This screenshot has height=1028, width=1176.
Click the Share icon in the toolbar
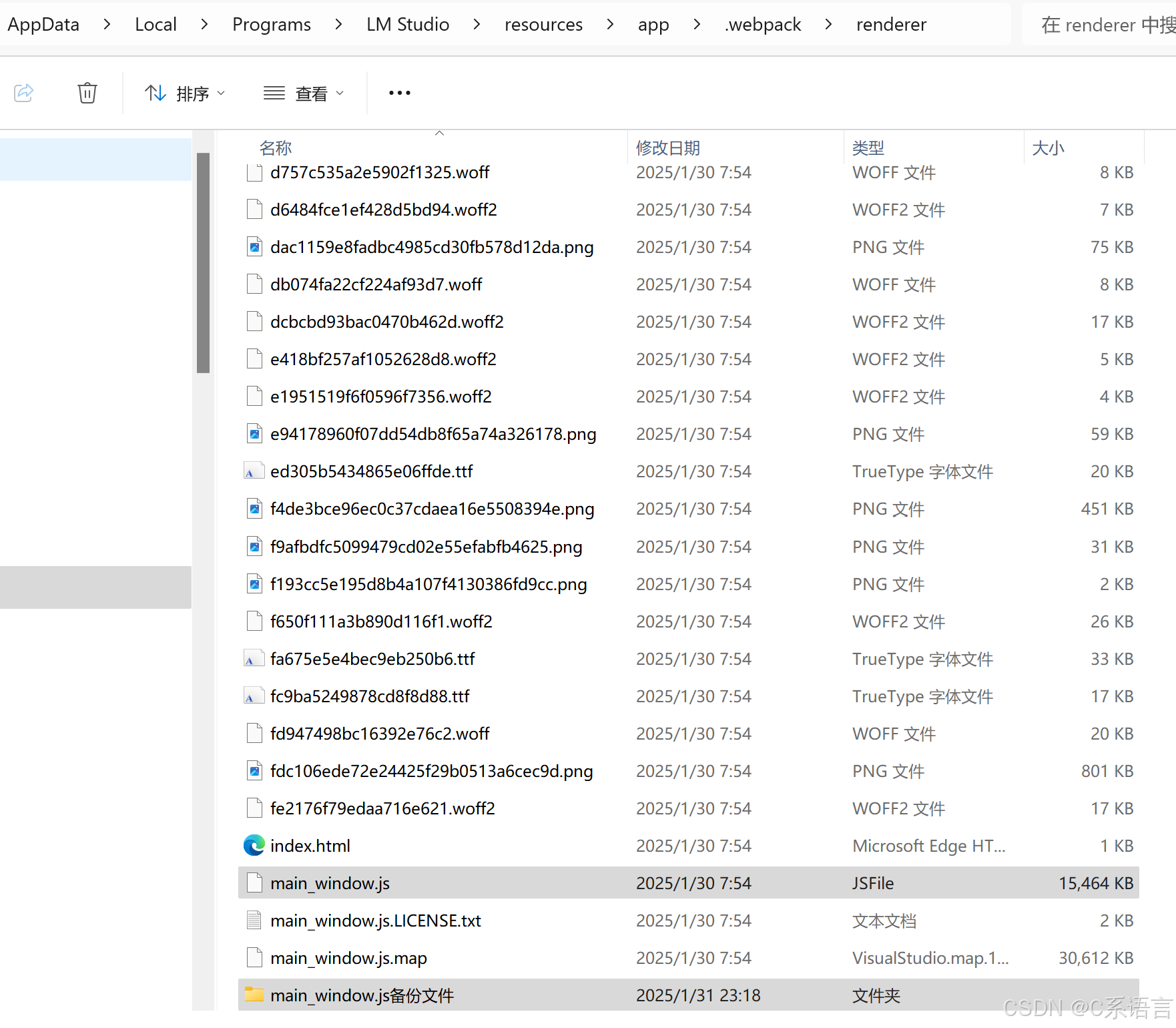(24, 92)
